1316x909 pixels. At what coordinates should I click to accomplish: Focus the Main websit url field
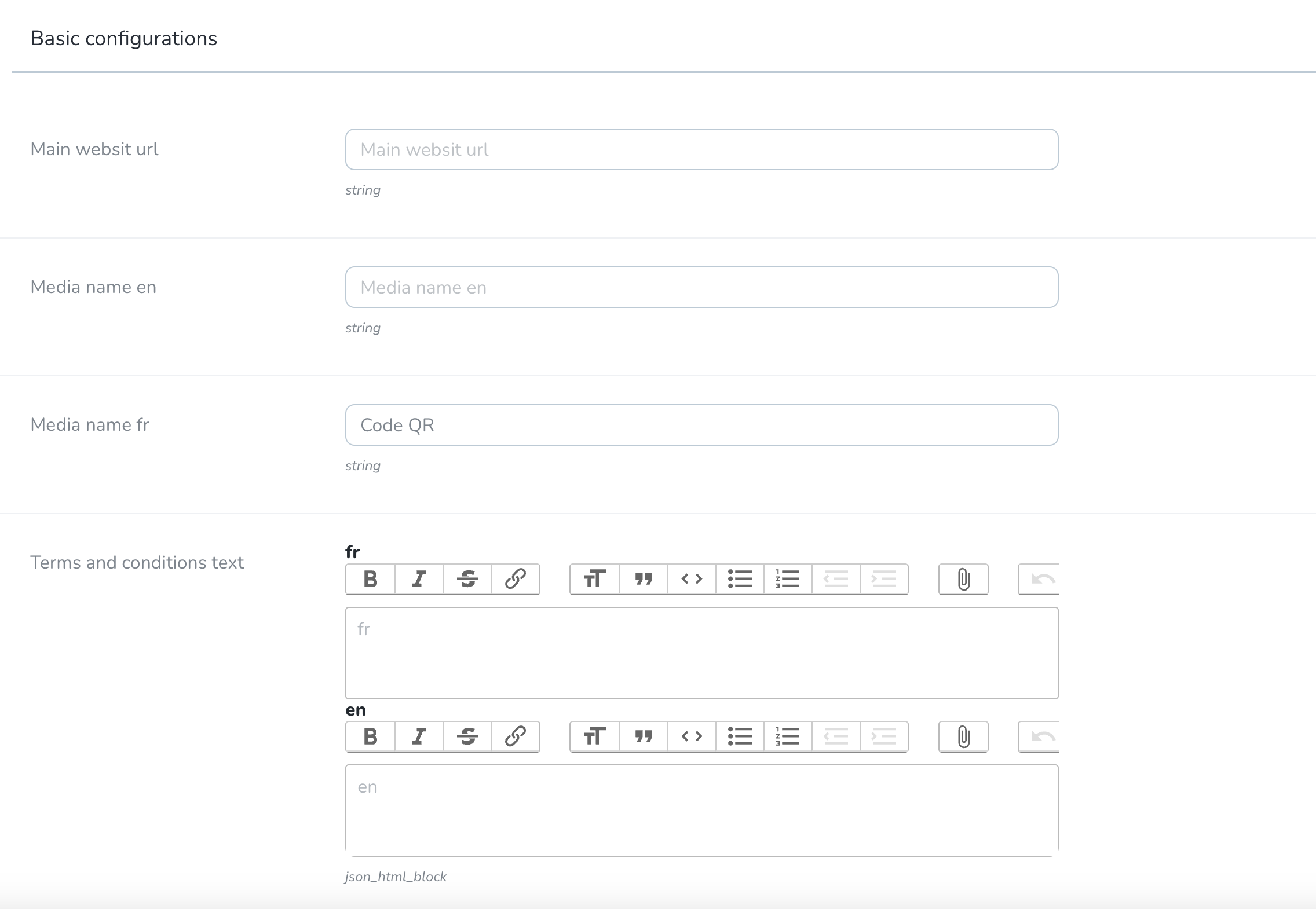[701, 149]
